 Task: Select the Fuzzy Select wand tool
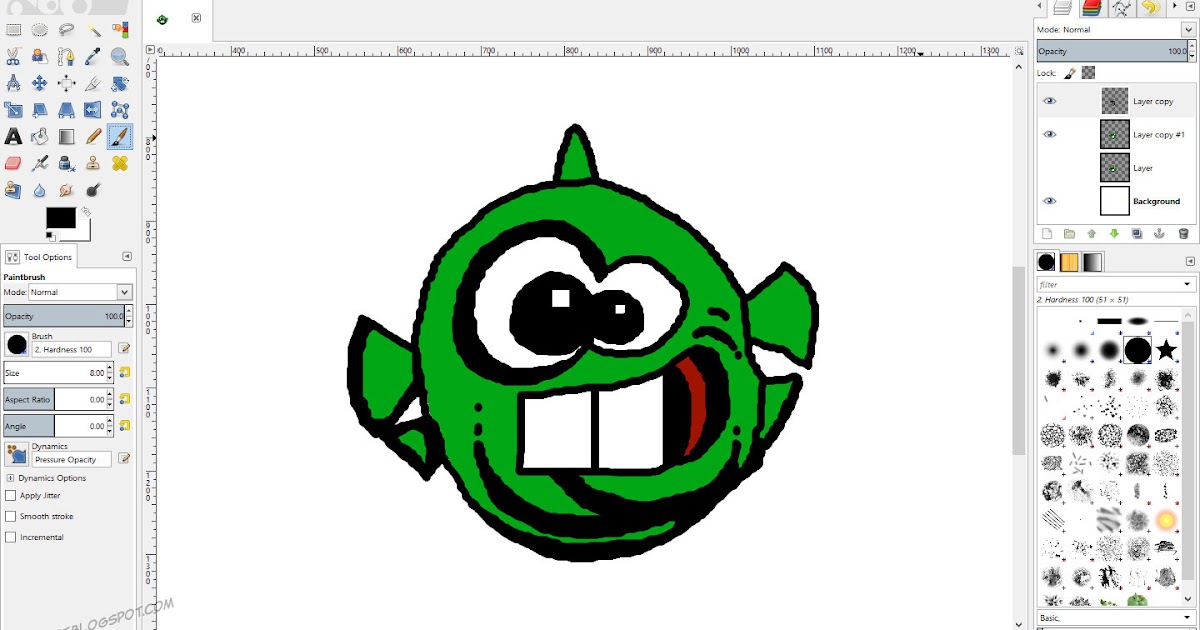95,29
